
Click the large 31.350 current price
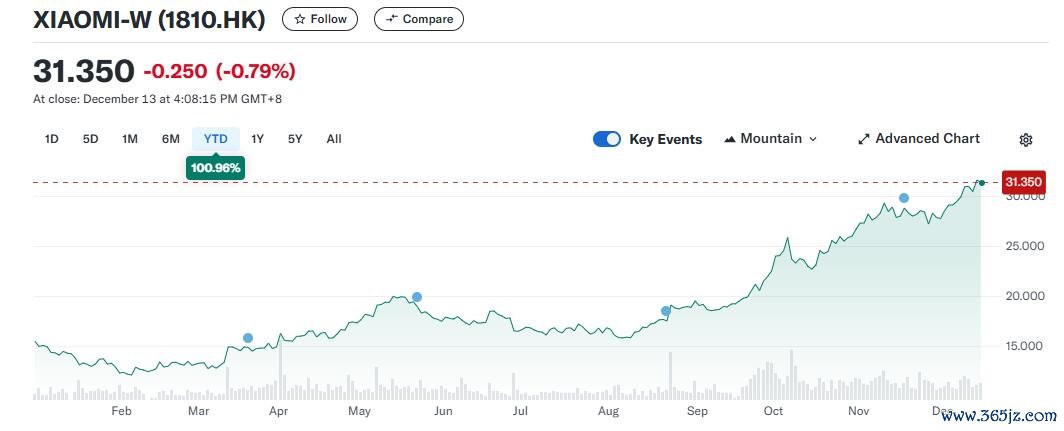point(84,71)
